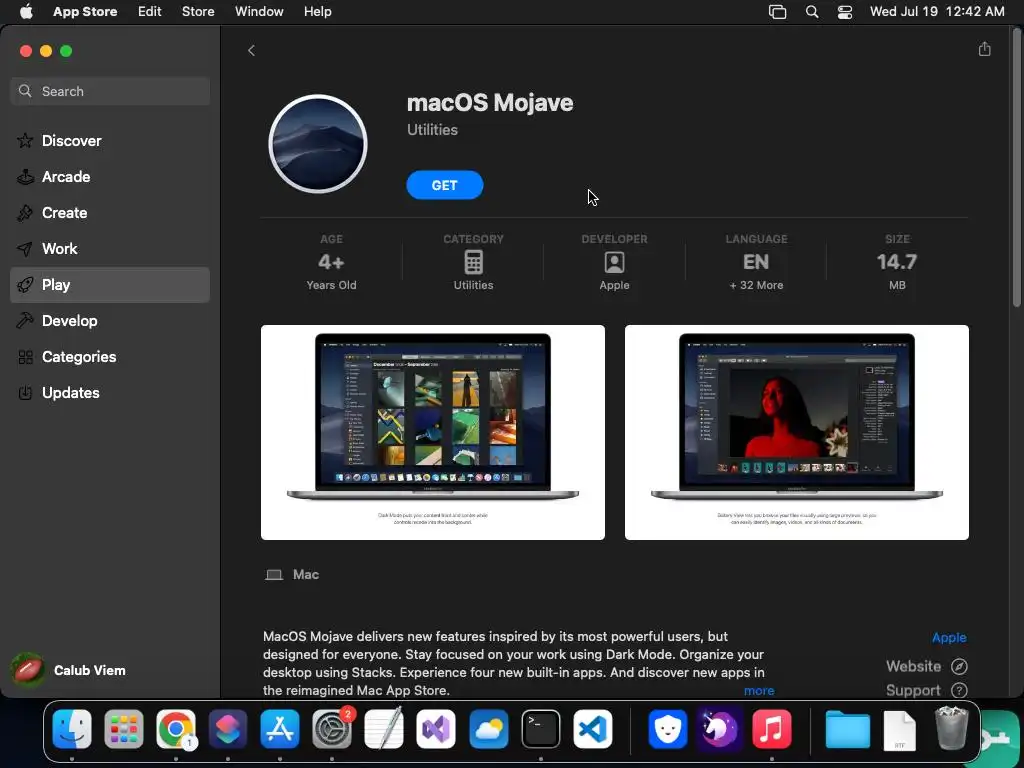This screenshot has width=1024, height=768.
Task: Select Updates in the sidebar
Action: 110,392
